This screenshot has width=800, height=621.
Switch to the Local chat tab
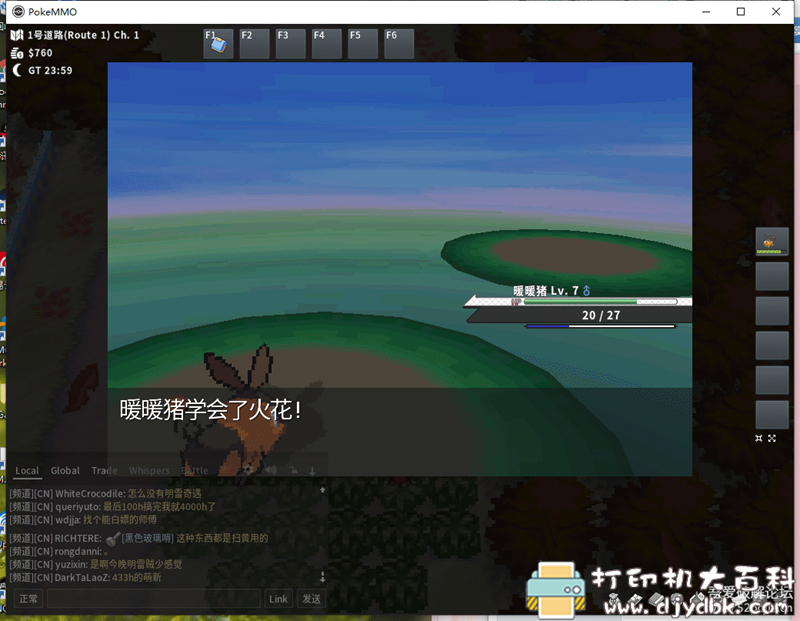point(27,470)
